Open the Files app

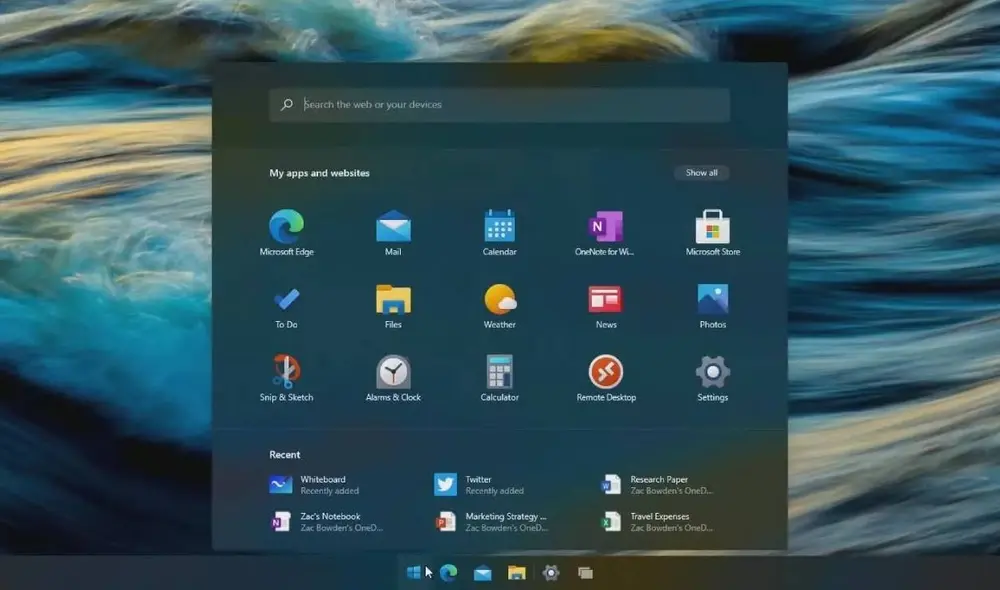pos(393,301)
